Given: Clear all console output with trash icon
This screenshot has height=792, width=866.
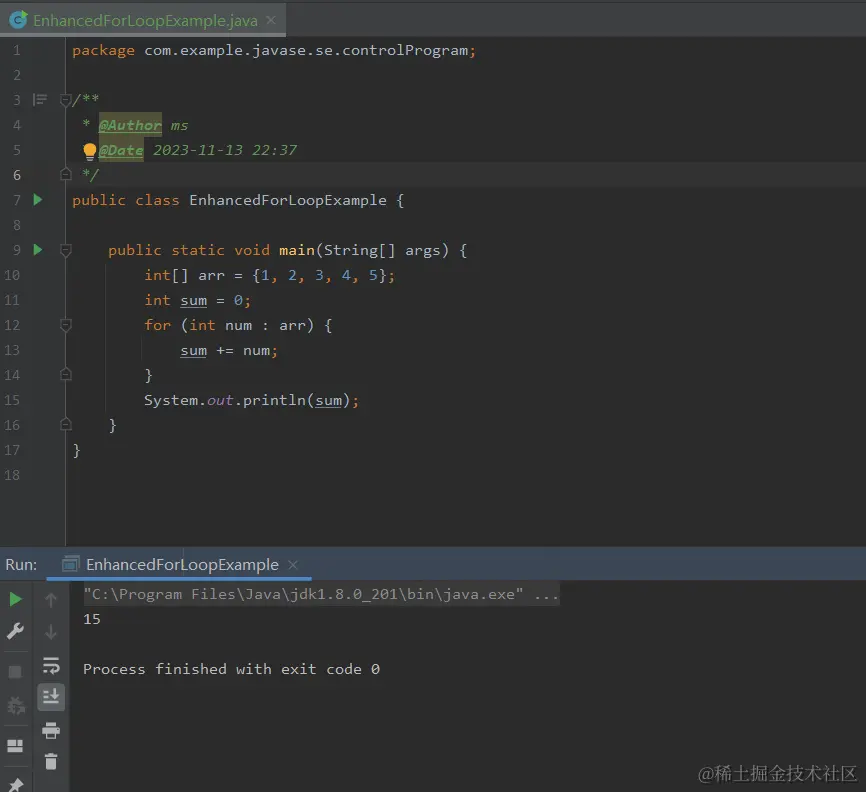Looking at the screenshot, I should click(51, 762).
